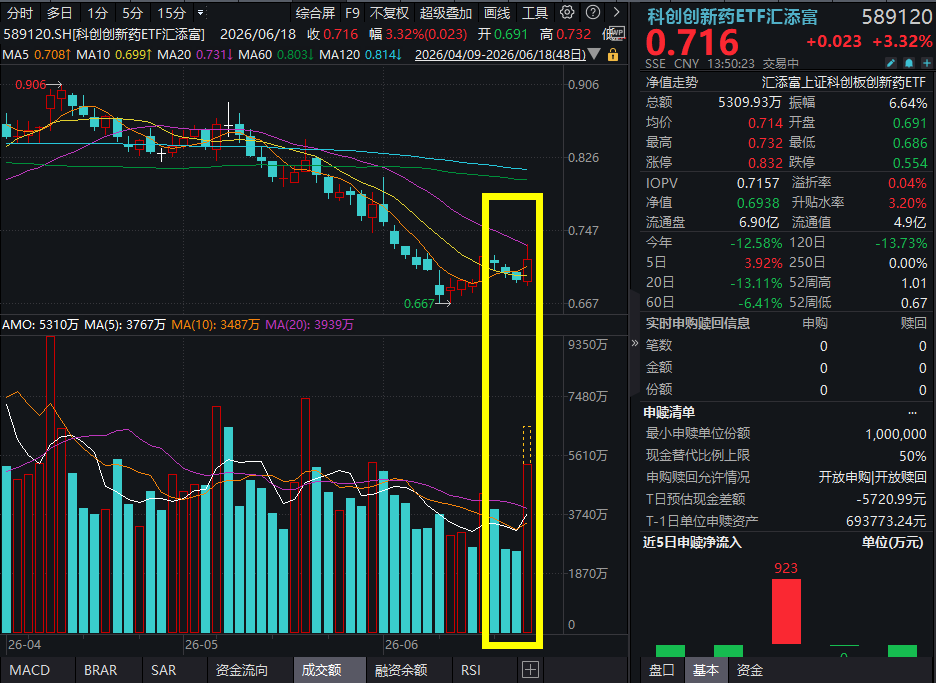Image resolution: width=936 pixels, height=683 pixels.
Task: Open the settings gear in chart toolbar
Action: click(x=567, y=12)
